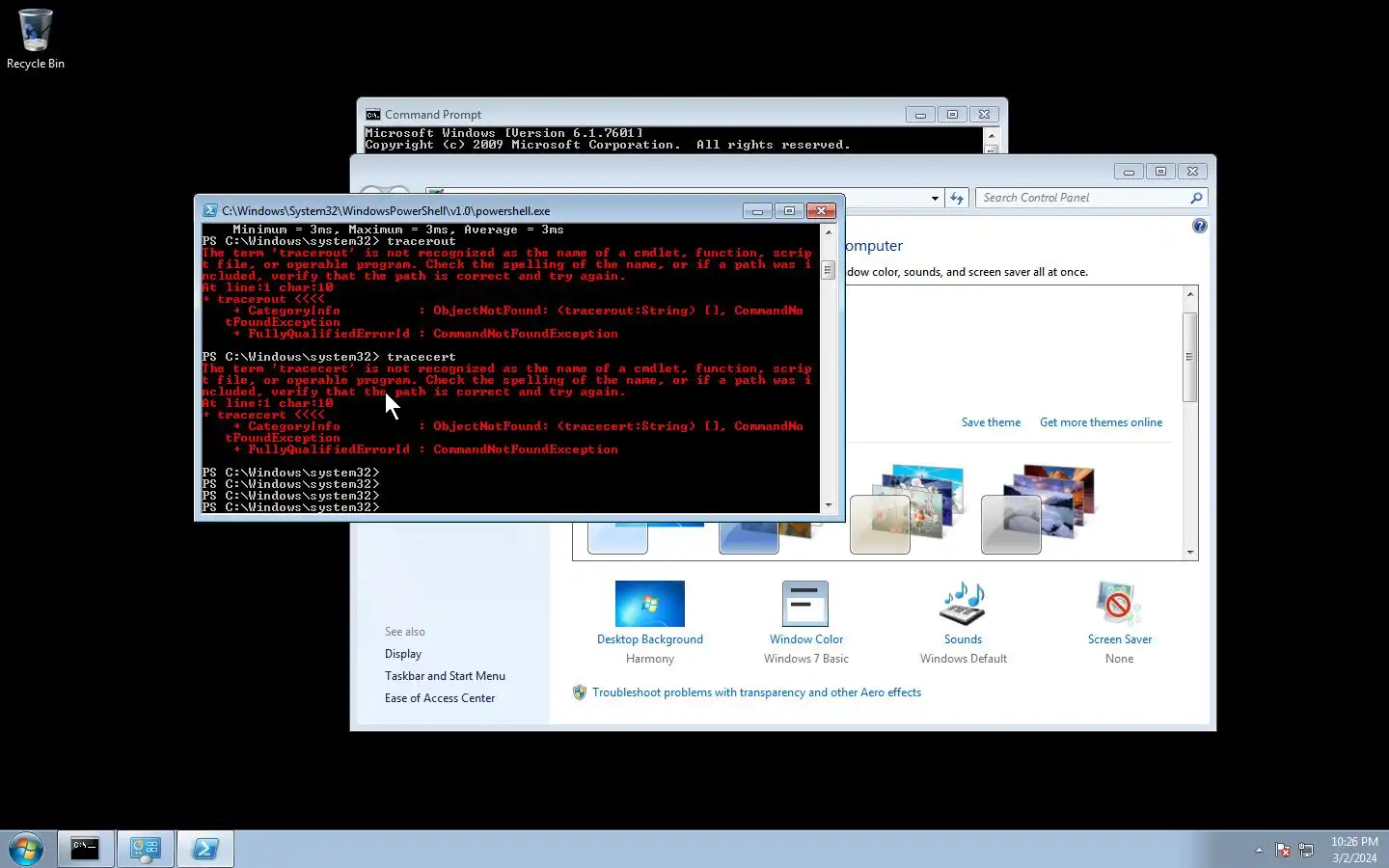This screenshot has width=1389, height=868.
Task: Click the Sounds link text
Action: [963, 639]
